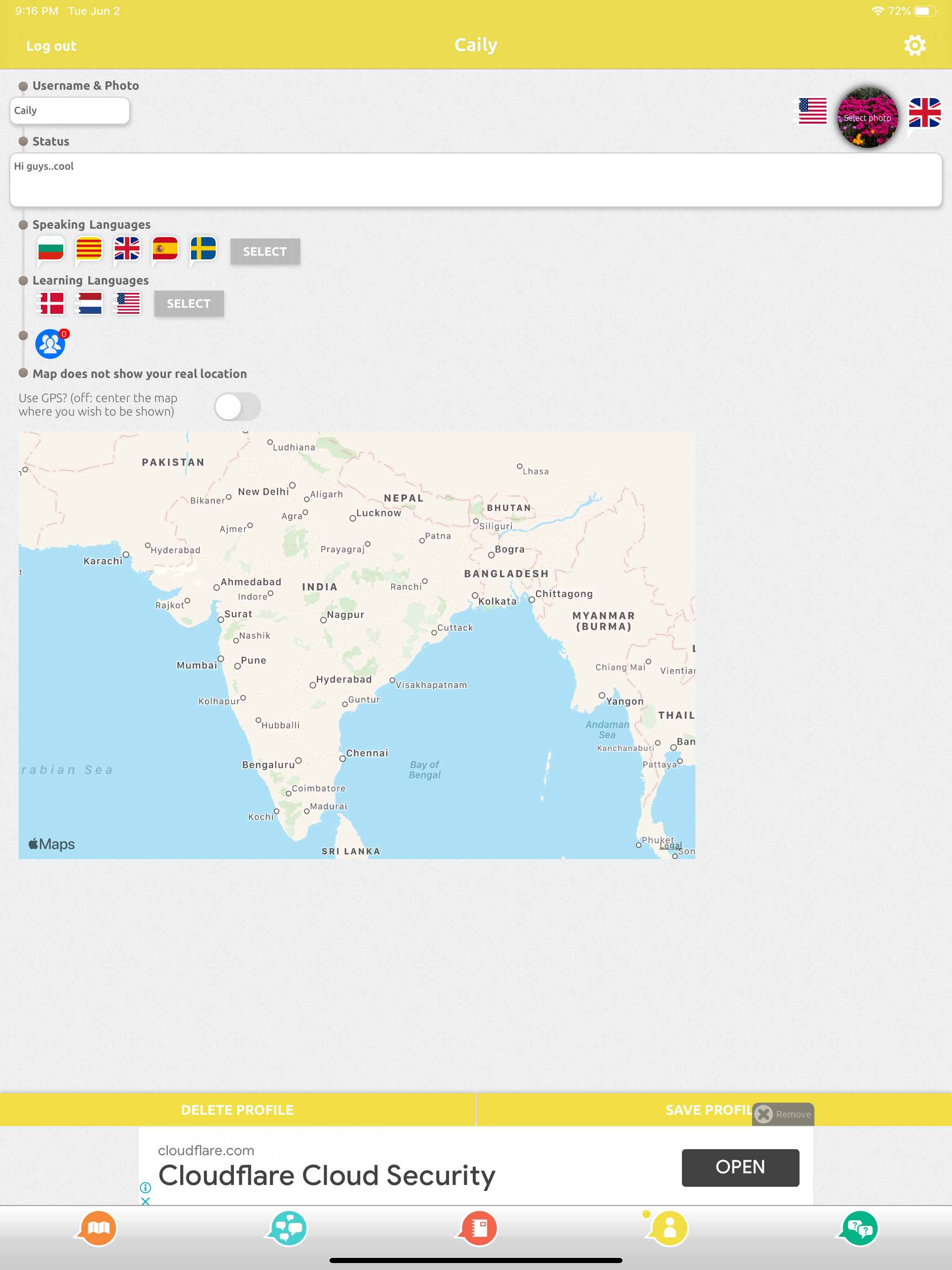Select photo on the flower avatar
The image size is (952, 1270).
coord(867,118)
